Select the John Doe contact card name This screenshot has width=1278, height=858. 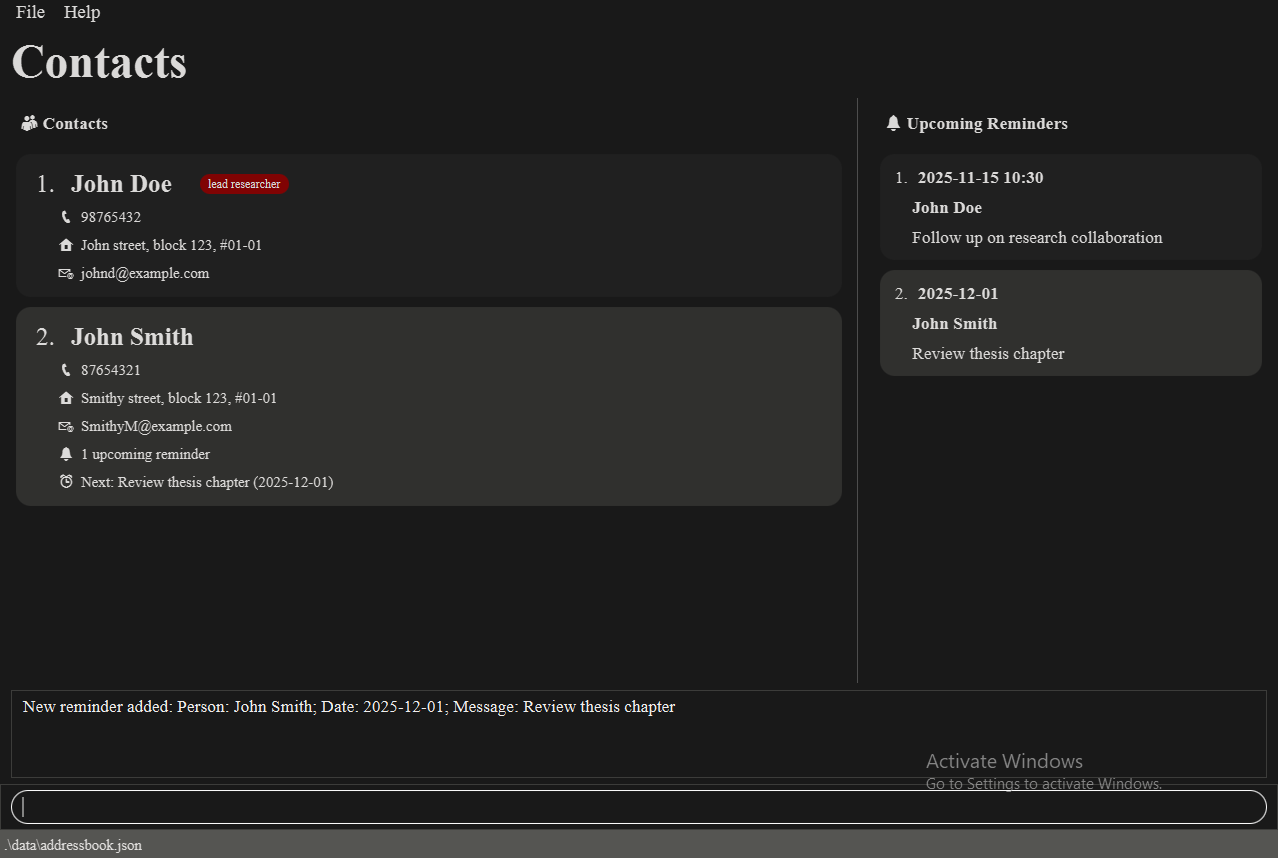pos(121,184)
